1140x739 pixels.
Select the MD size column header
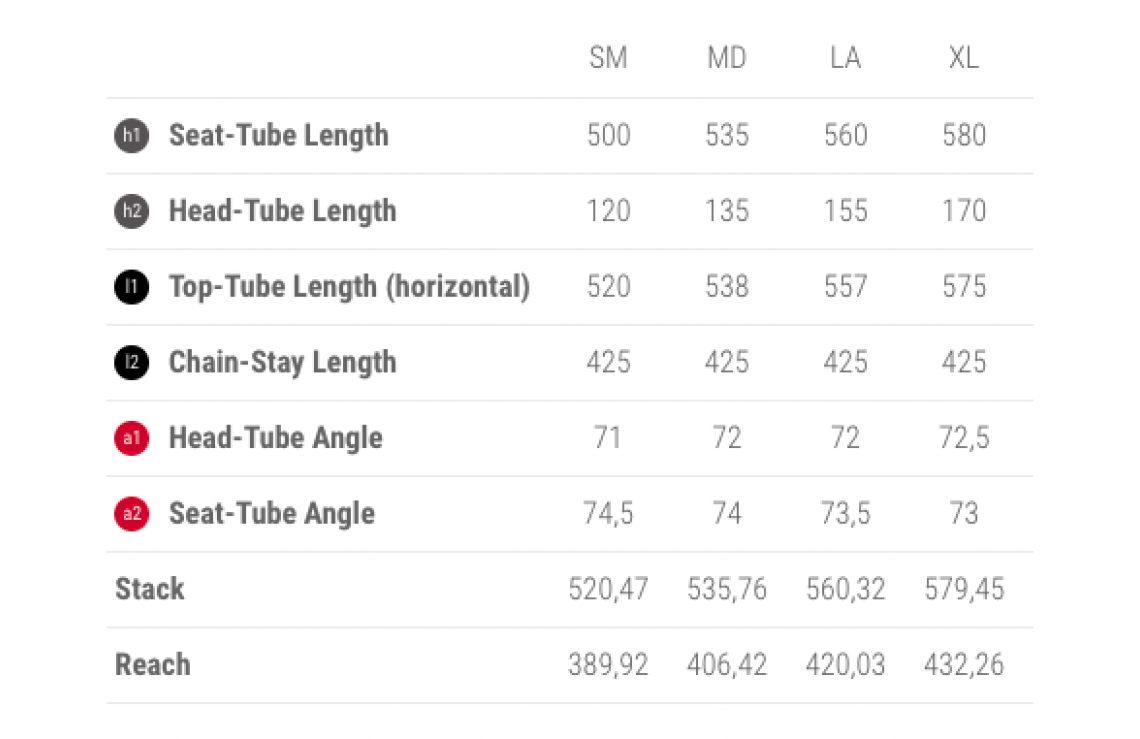click(x=727, y=58)
